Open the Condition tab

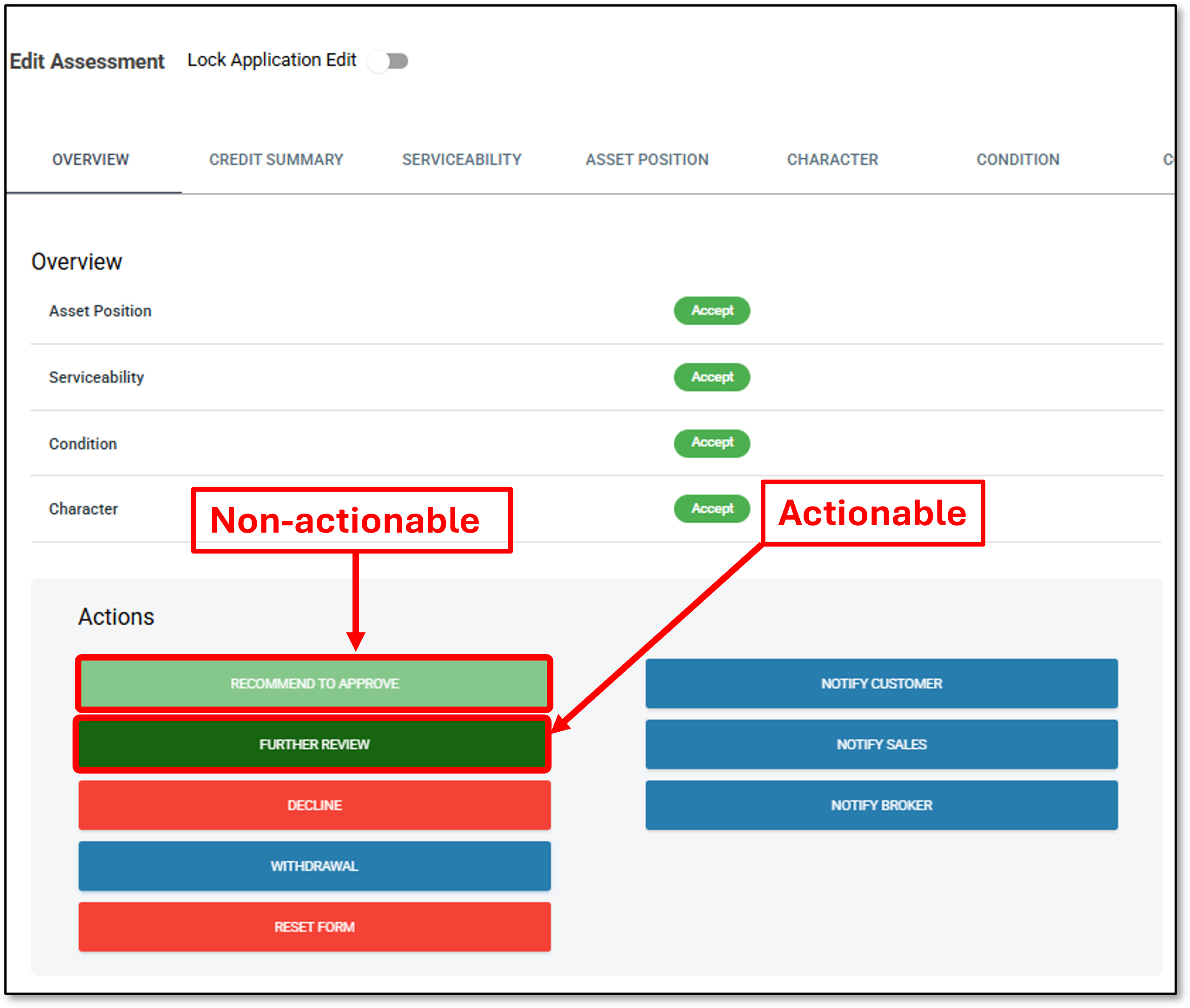1017,160
